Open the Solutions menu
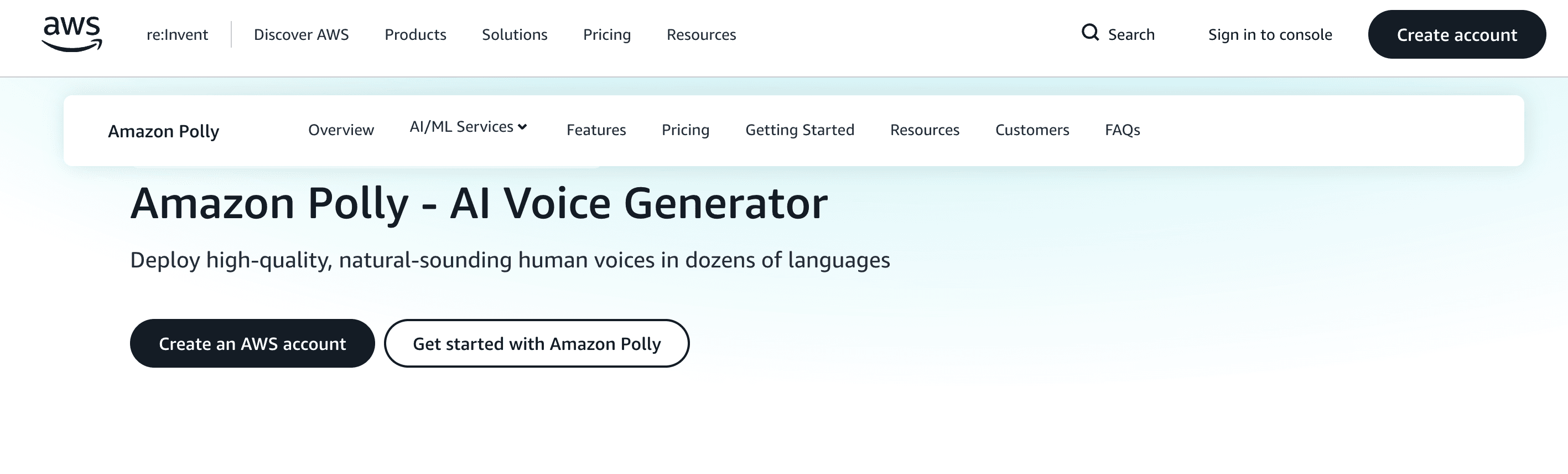1568x474 pixels. [515, 35]
